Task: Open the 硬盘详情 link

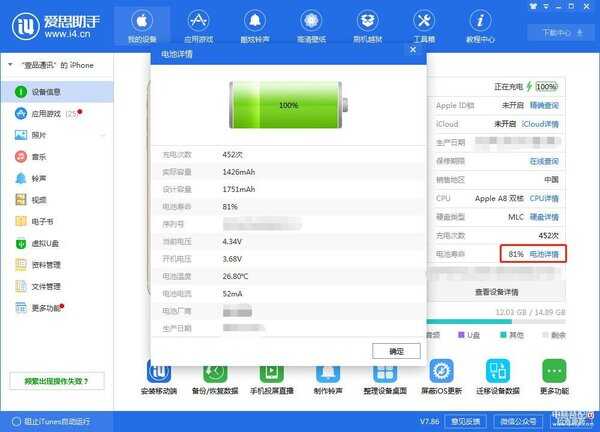Action: tap(544, 217)
